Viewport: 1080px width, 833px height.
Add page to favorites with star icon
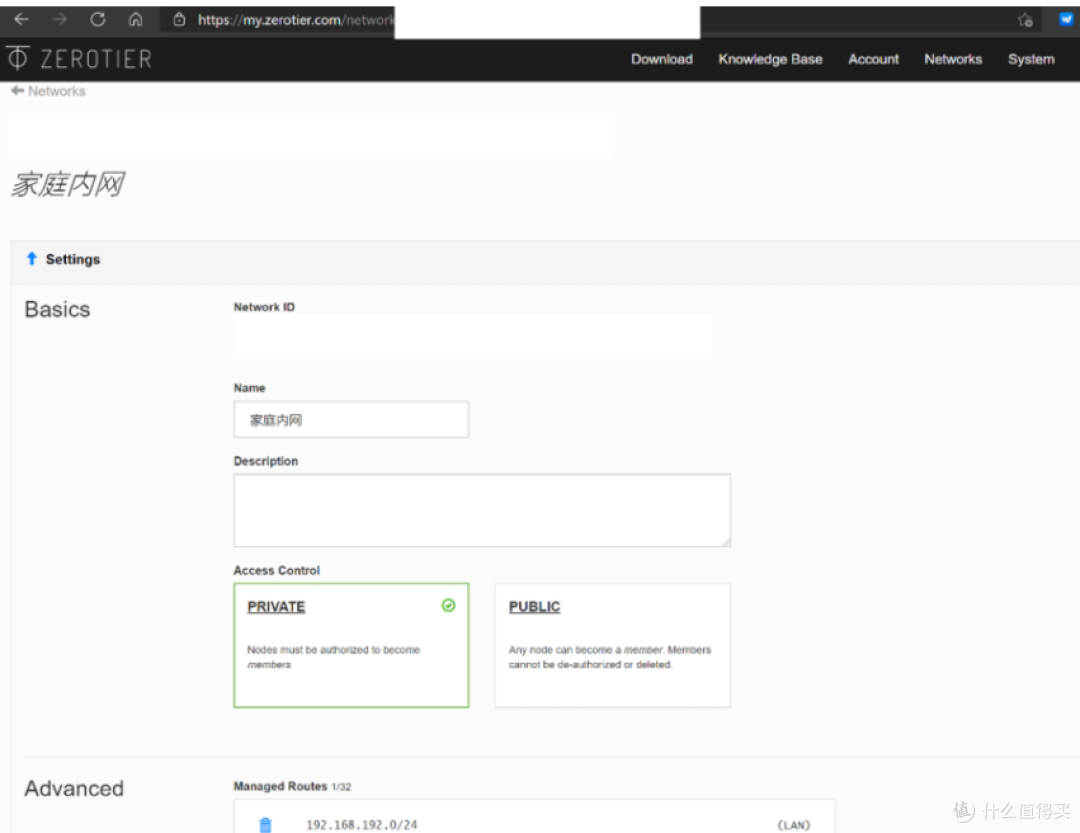coord(1025,20)
